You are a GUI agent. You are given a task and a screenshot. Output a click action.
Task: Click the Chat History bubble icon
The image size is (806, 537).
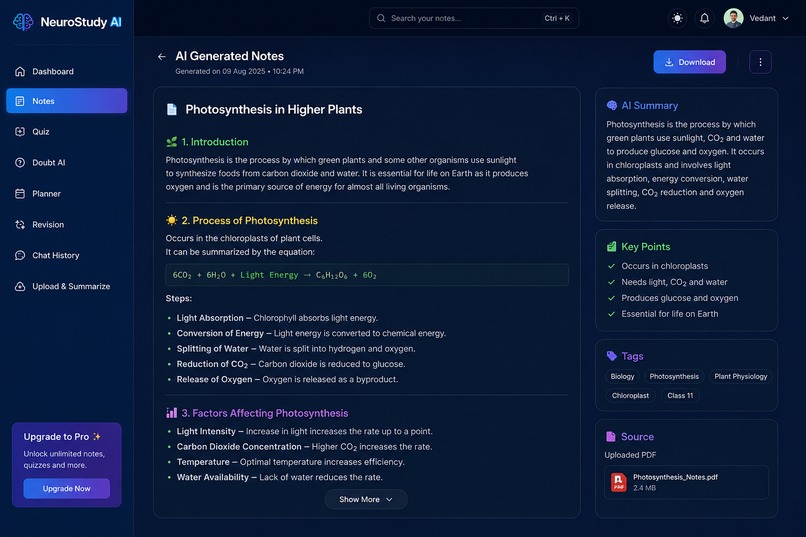[x=20, y=255]
